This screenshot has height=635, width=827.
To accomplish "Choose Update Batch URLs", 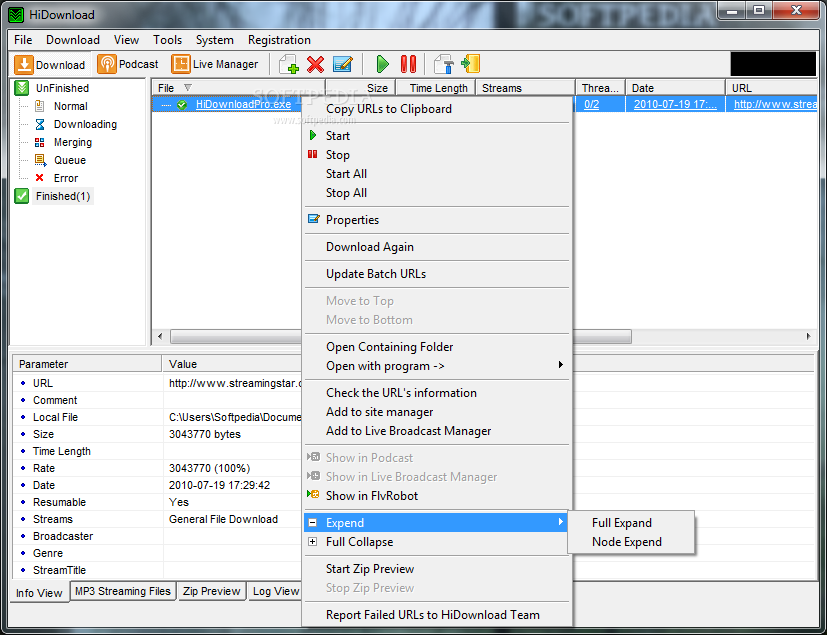I will [x=437, y=274].
